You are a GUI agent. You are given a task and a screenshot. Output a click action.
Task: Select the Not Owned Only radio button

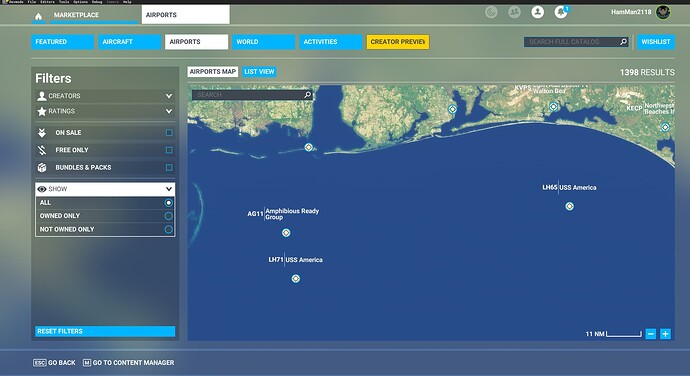(x=169, y=229)
